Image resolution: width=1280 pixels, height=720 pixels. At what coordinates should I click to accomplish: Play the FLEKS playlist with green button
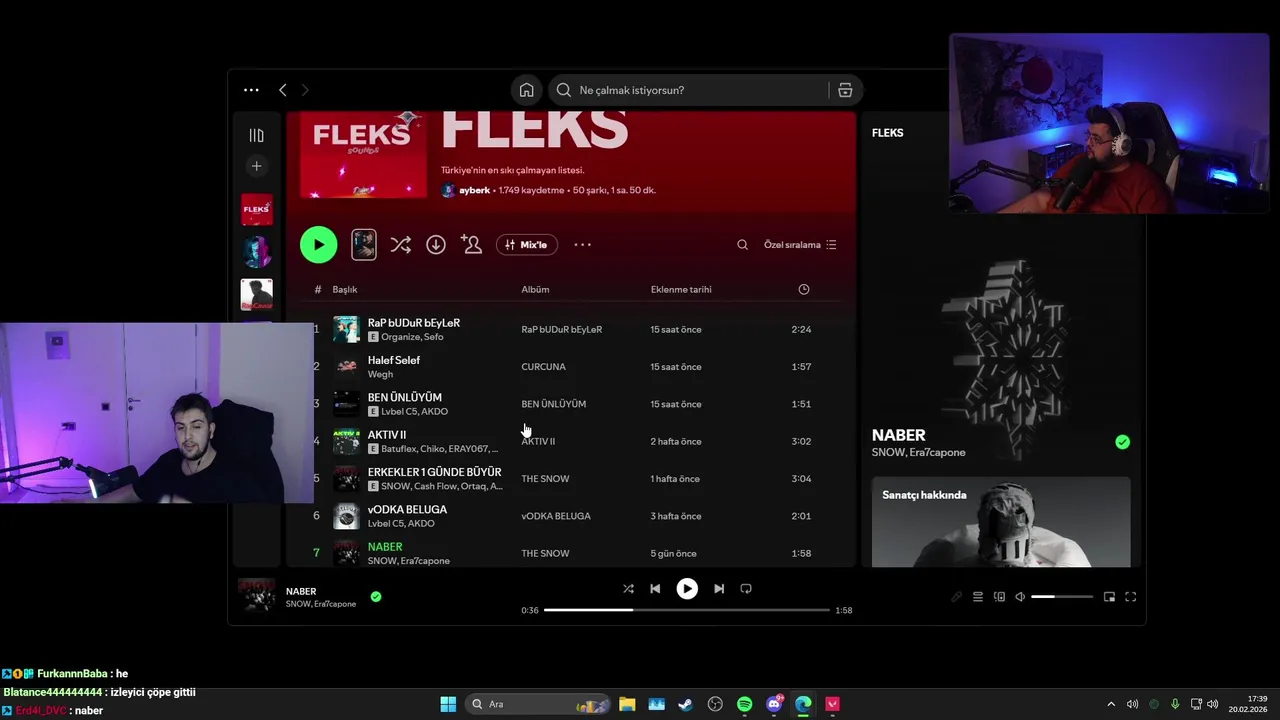[318, 245]
